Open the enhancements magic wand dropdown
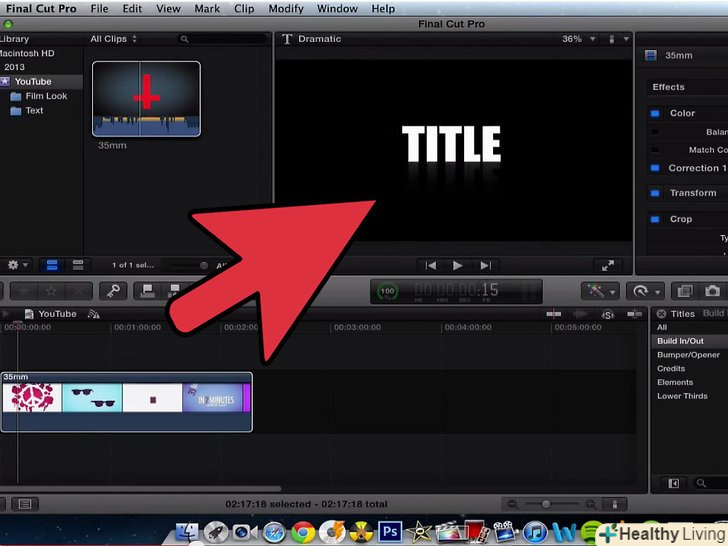 click(x=600, y=291)
